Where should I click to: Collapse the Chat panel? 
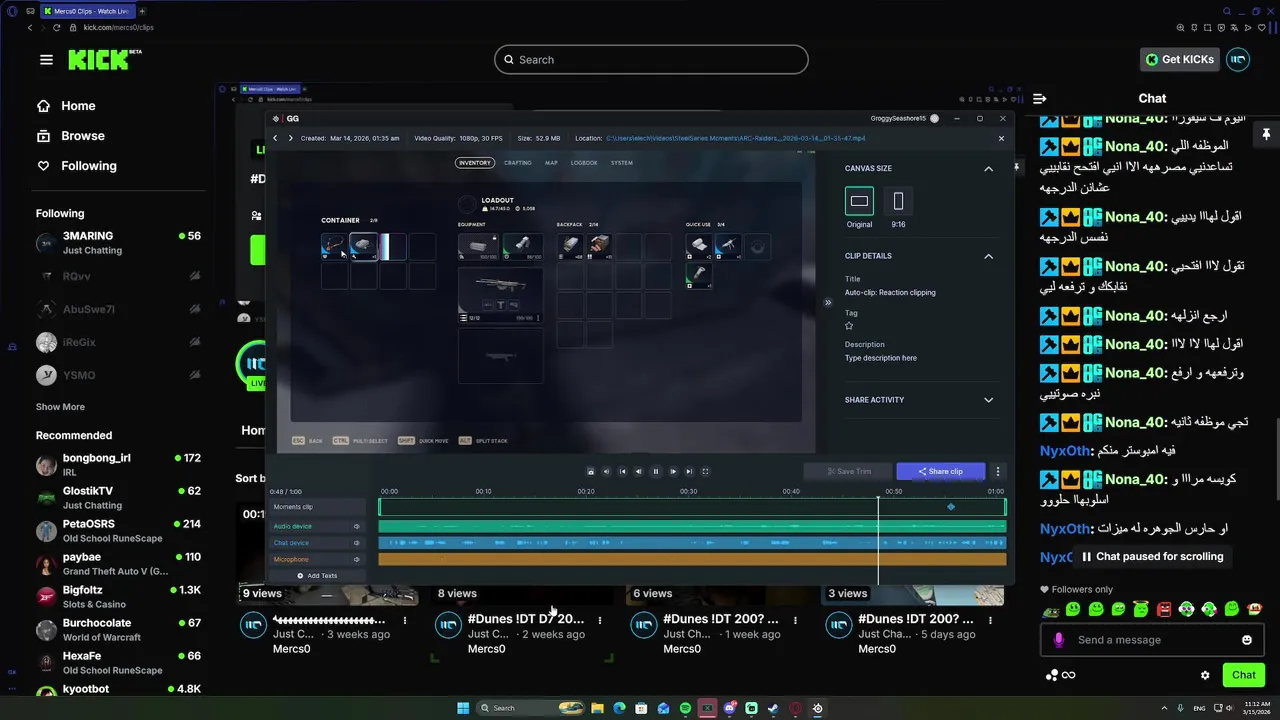click(x=1039, y=98)
